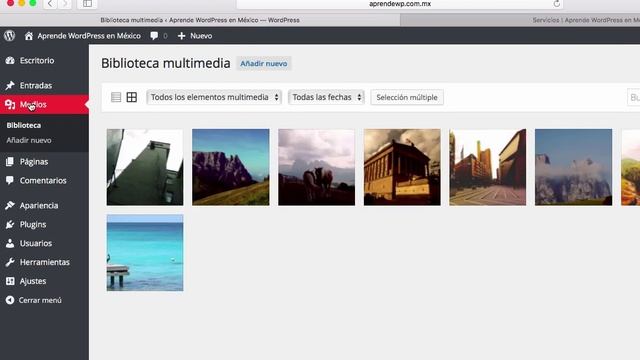This screenshot has width=640, height=360.
Task: Click the Cerrar menú collapse arrow icon
Action: [x=10, y=300]
